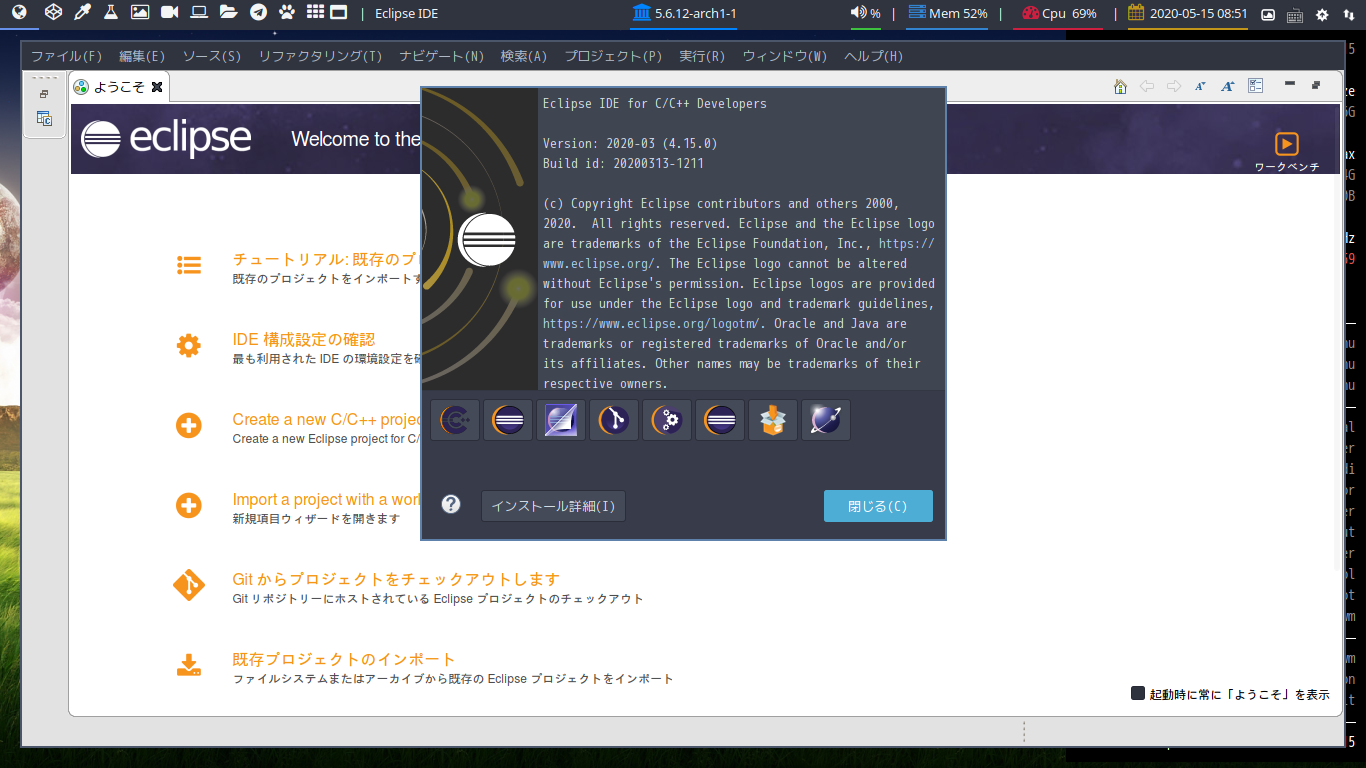Viewport: 1366px width, 768px height.
Task: Open Git project checkout link
Action: click(x=396, y=579)
